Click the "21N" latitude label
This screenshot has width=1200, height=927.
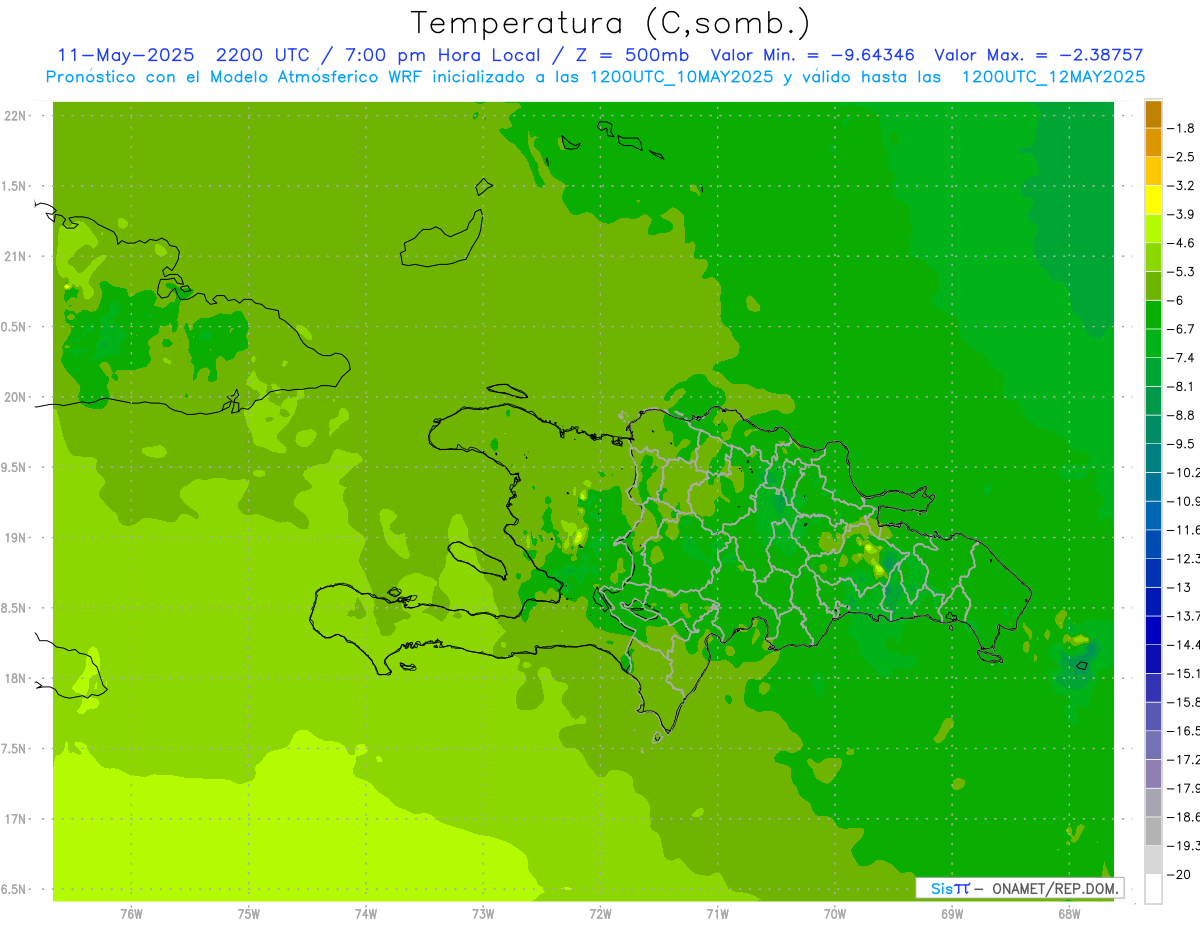[15, 256]
